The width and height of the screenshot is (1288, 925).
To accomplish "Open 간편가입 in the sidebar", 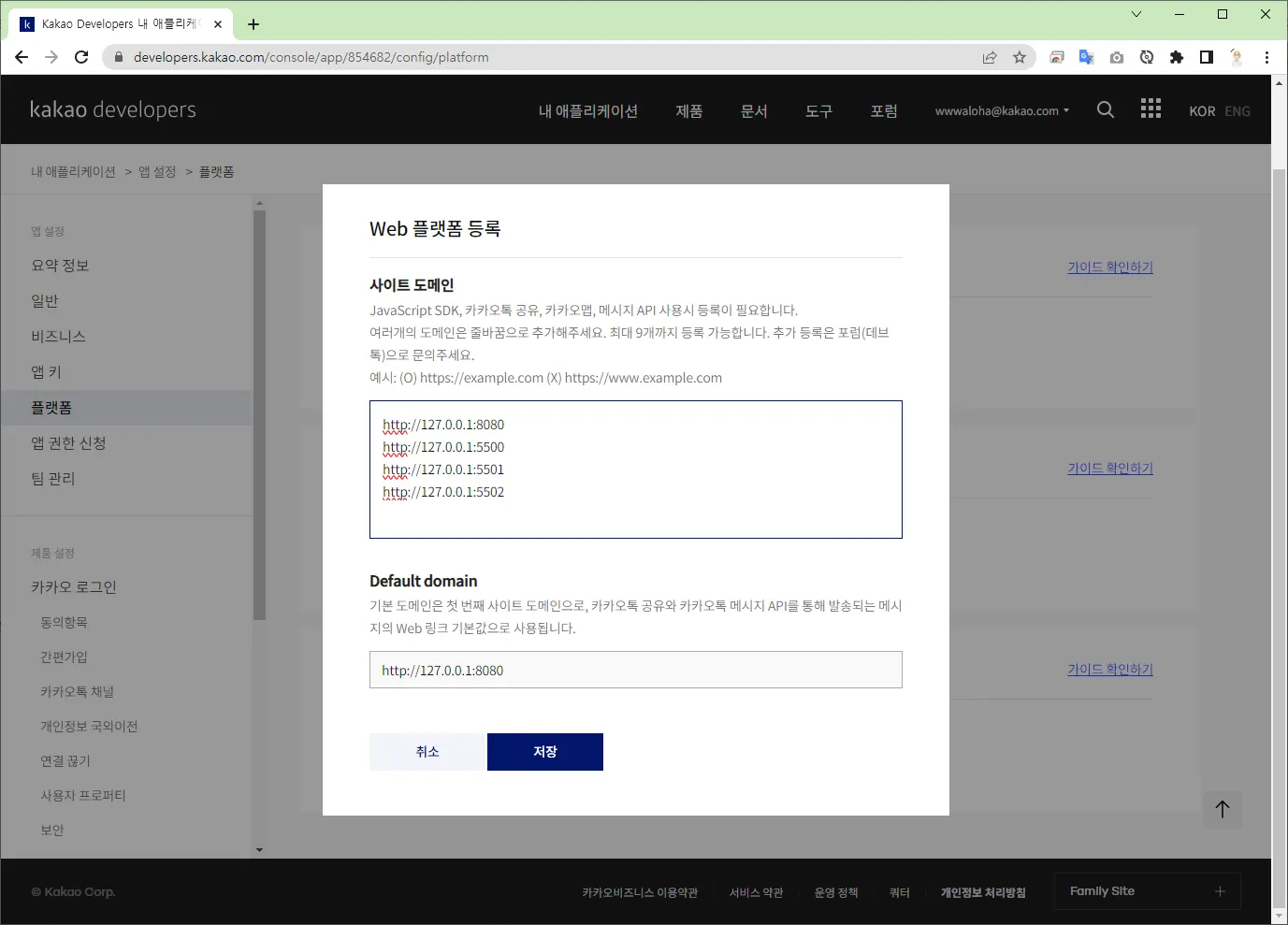I will coord(64,657).
